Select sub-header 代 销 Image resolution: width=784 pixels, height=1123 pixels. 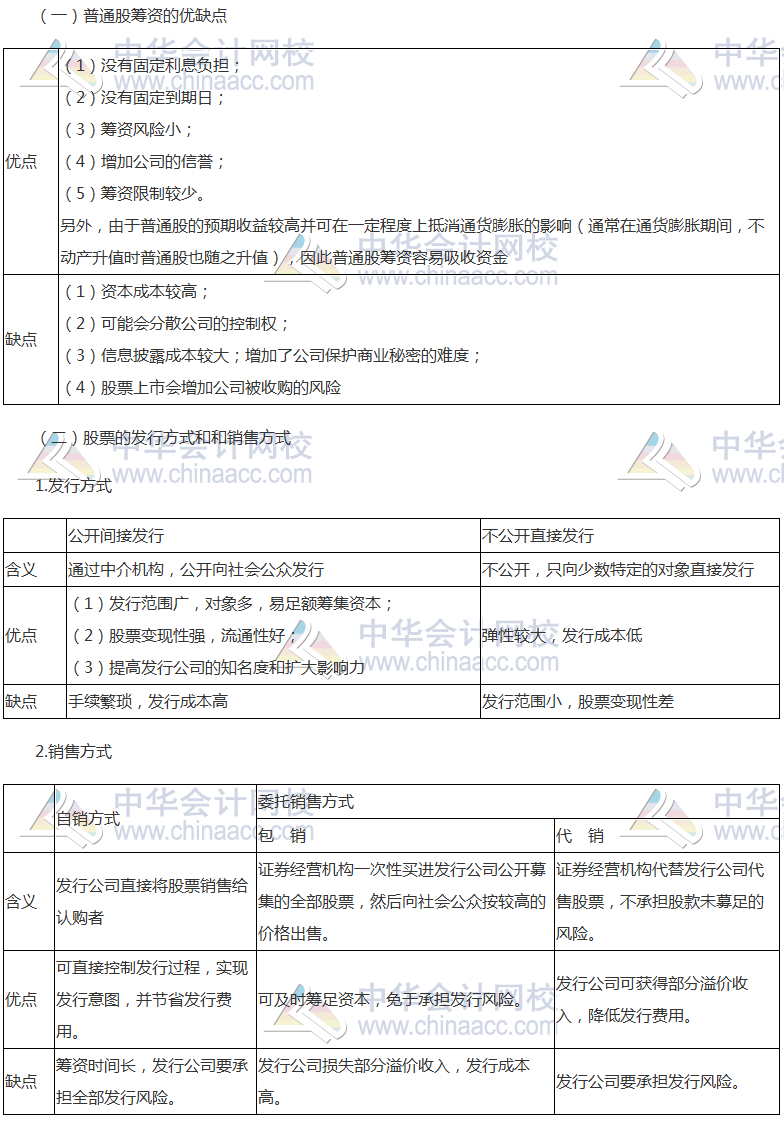click(x=580, y=836)
